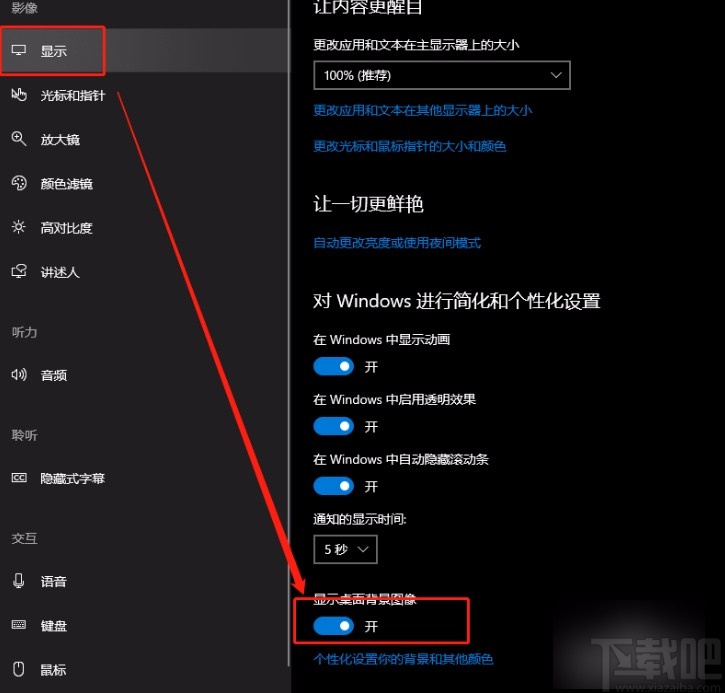The width and height of the screenshot is (725, 693).
Task: Toggle 在 Windows 中显示动画 switch
Action: click(x=333, y=367)
